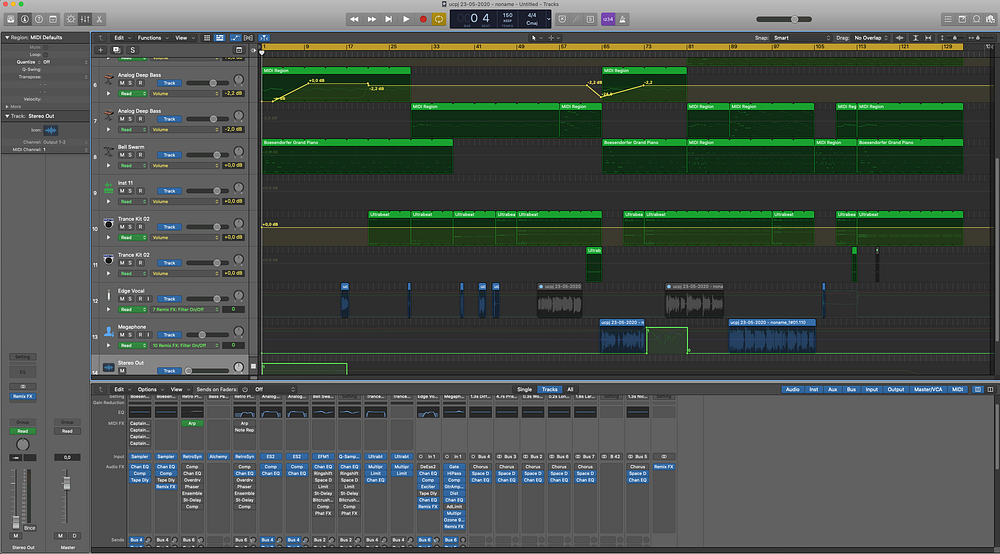Image resolution: width=1000 pixels, height=554 pixels.
Task: Open the Functions menu in tracks area
Action: 151,37
